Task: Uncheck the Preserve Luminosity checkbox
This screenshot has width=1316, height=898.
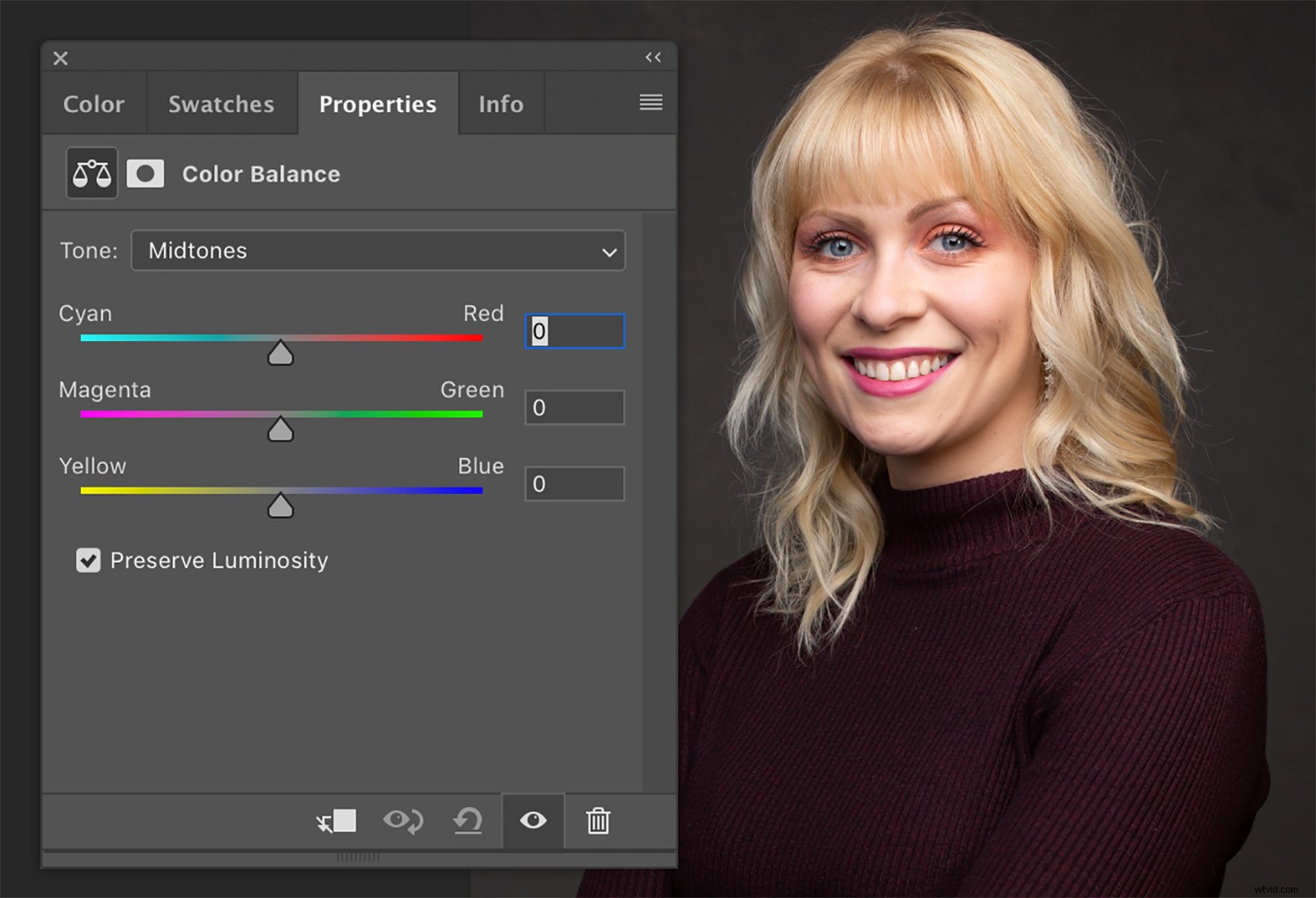Action: pyautogui.click(x=89, y=560)
